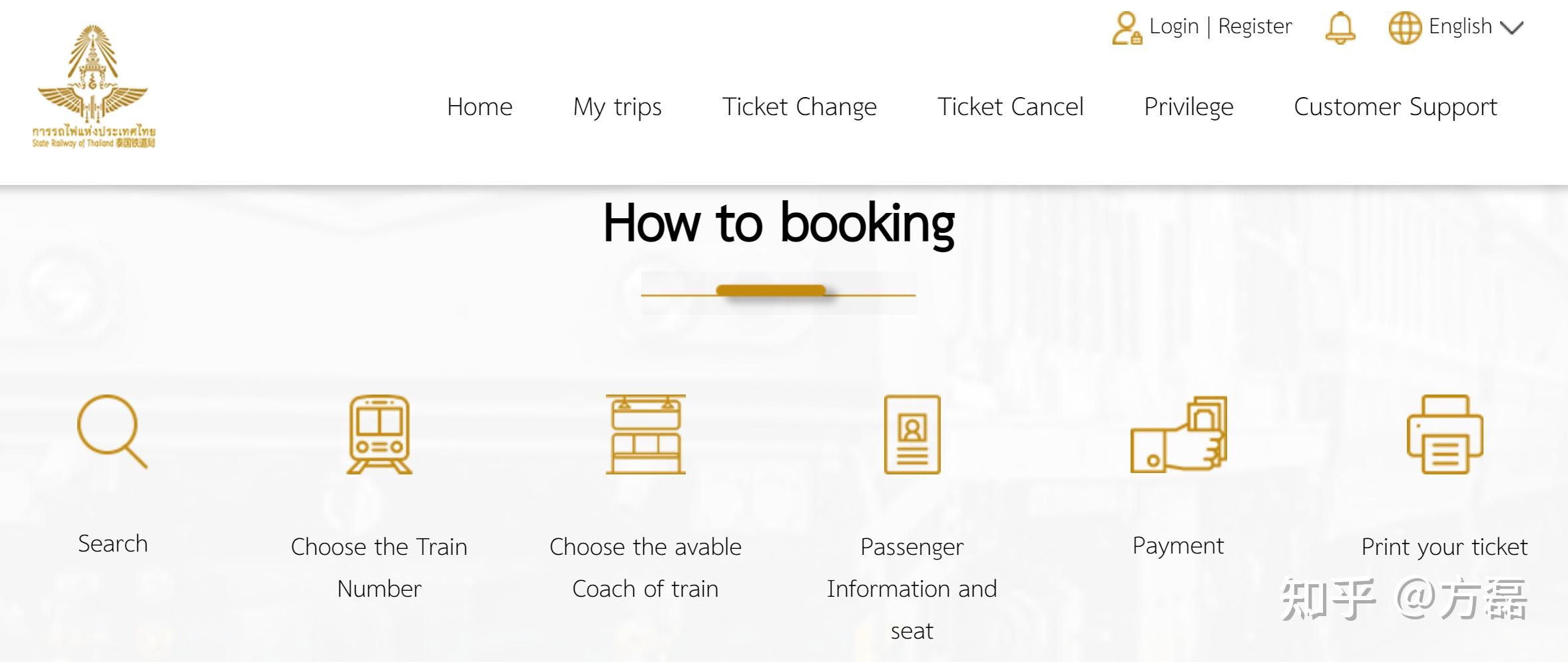Viewport: 1568px width, 662px height.
Task: Click the chevron beside English
Action: pyautogui.click(x=1511, y=28)
